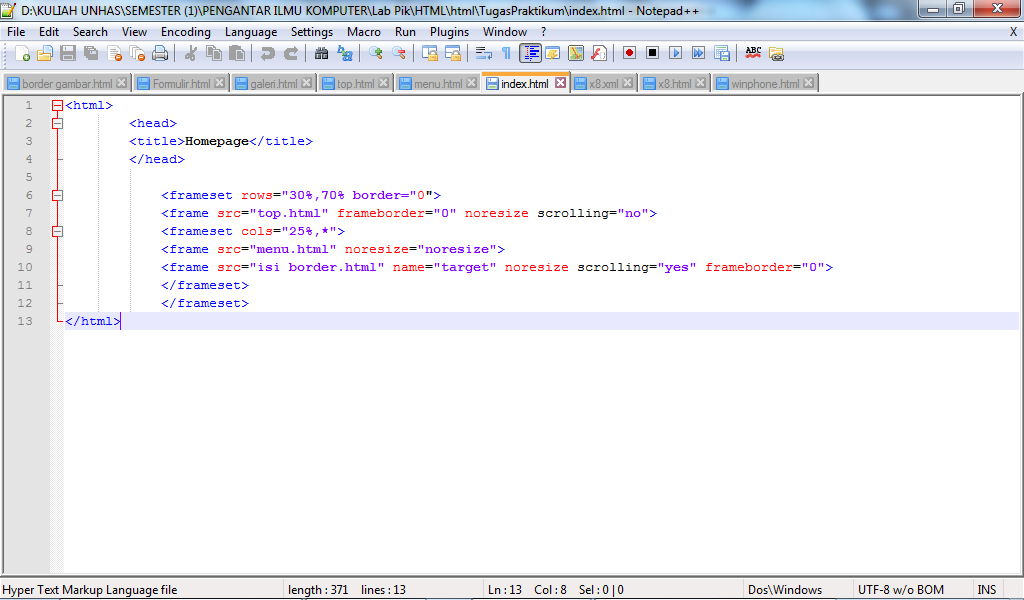Open the Plugins menu

449,32
